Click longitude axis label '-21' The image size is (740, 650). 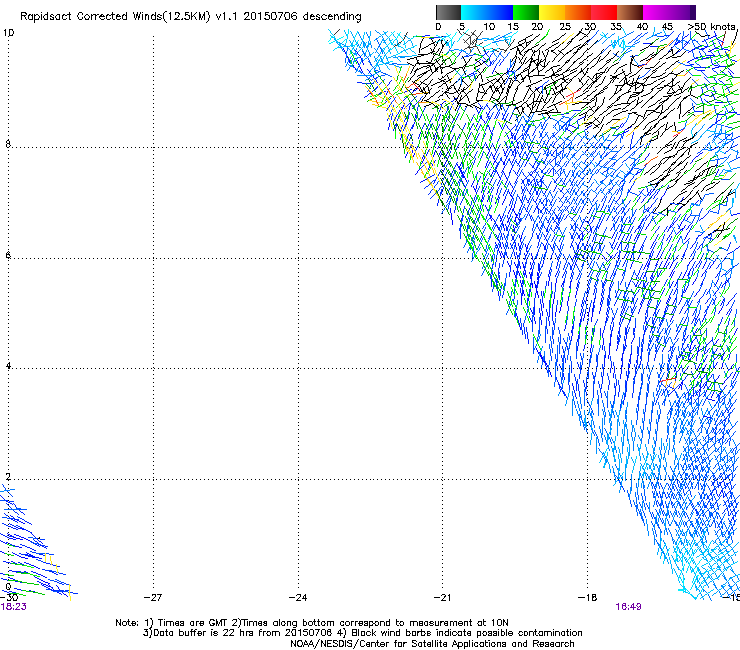[x=442, y=598]
